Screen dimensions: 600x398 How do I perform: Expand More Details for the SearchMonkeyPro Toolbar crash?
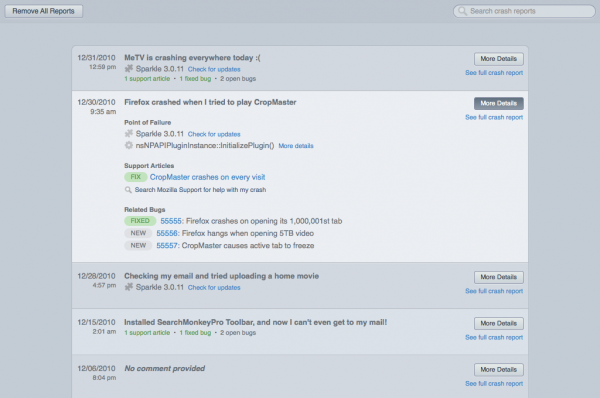click(x=499, y=323)
